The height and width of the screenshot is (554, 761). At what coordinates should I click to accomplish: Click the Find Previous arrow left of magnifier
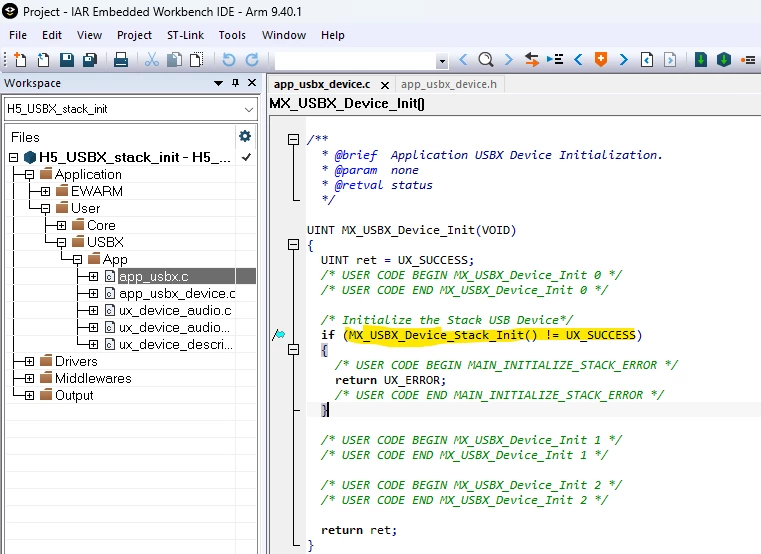coord(463,59)
